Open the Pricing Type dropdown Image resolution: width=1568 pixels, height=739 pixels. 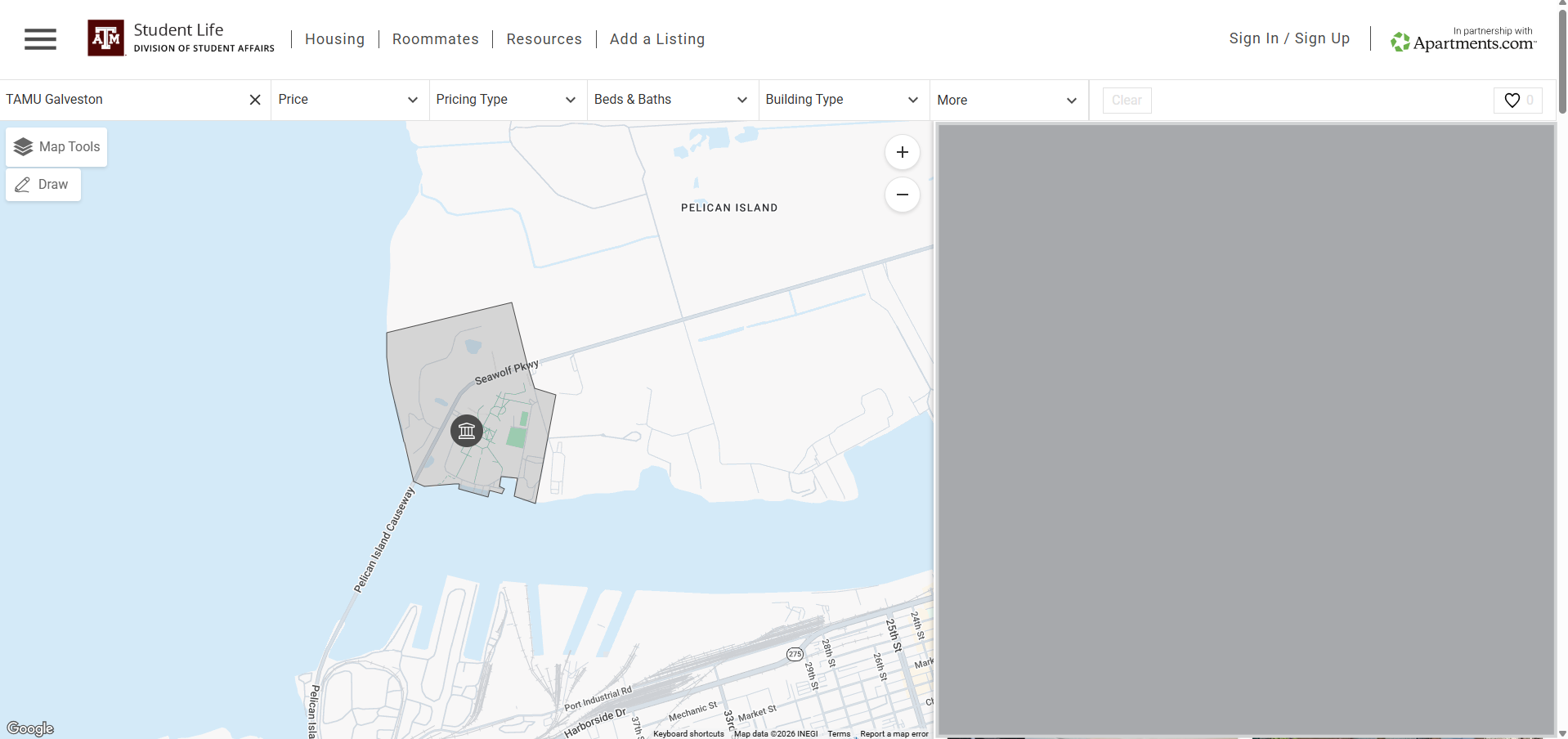coord(507,99)
